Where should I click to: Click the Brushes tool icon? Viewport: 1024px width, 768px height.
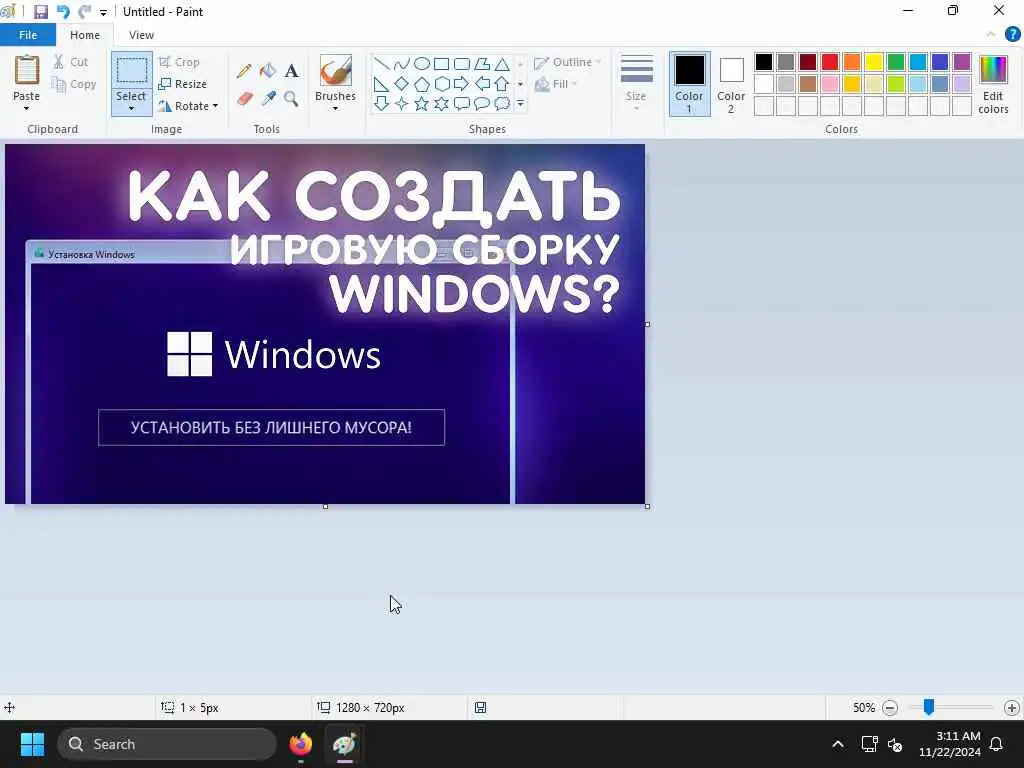(336, 71)
